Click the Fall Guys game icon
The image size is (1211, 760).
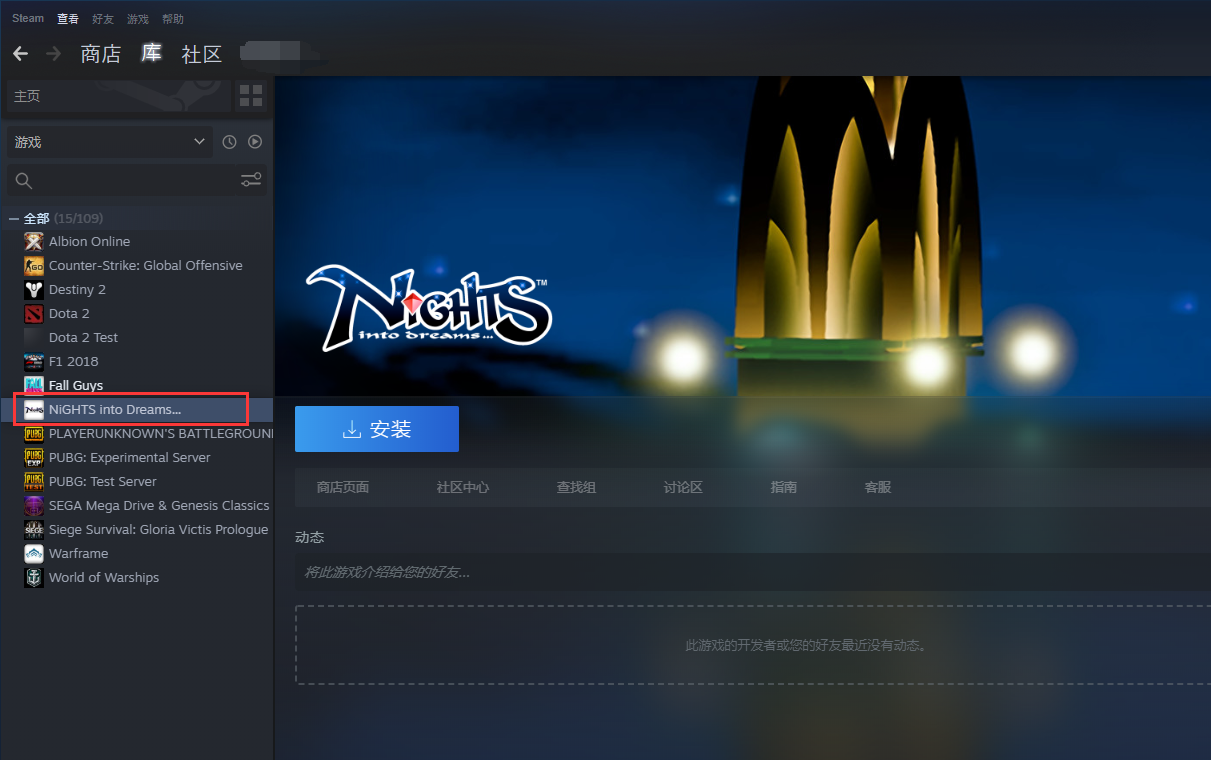34,385
